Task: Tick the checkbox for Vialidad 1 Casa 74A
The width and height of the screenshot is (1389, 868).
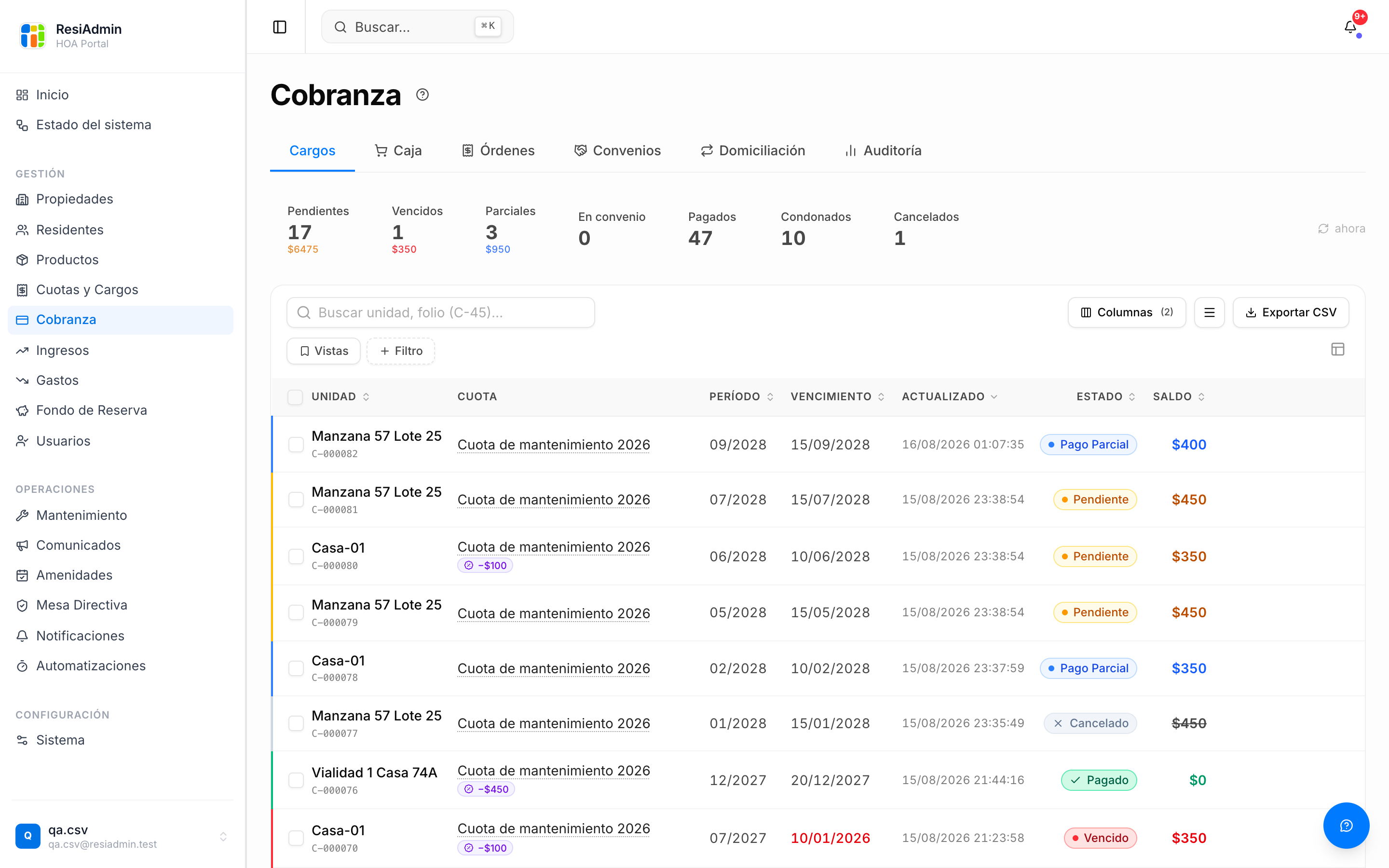Action: (x=296, y=780)
